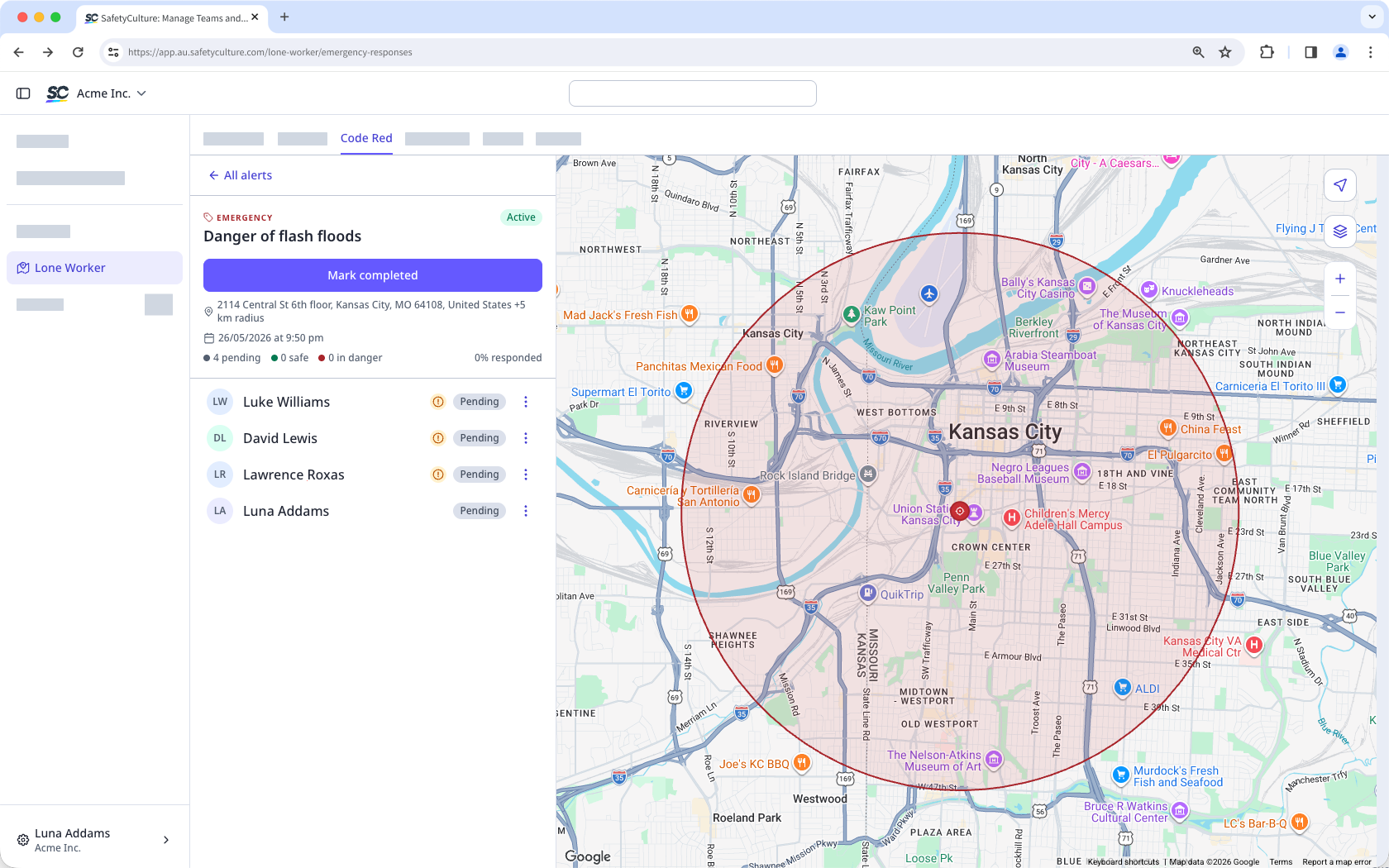Viewport: 1389px width, 868px height.
Task: Open a new browser tab
Action: [x=284, y=17]
